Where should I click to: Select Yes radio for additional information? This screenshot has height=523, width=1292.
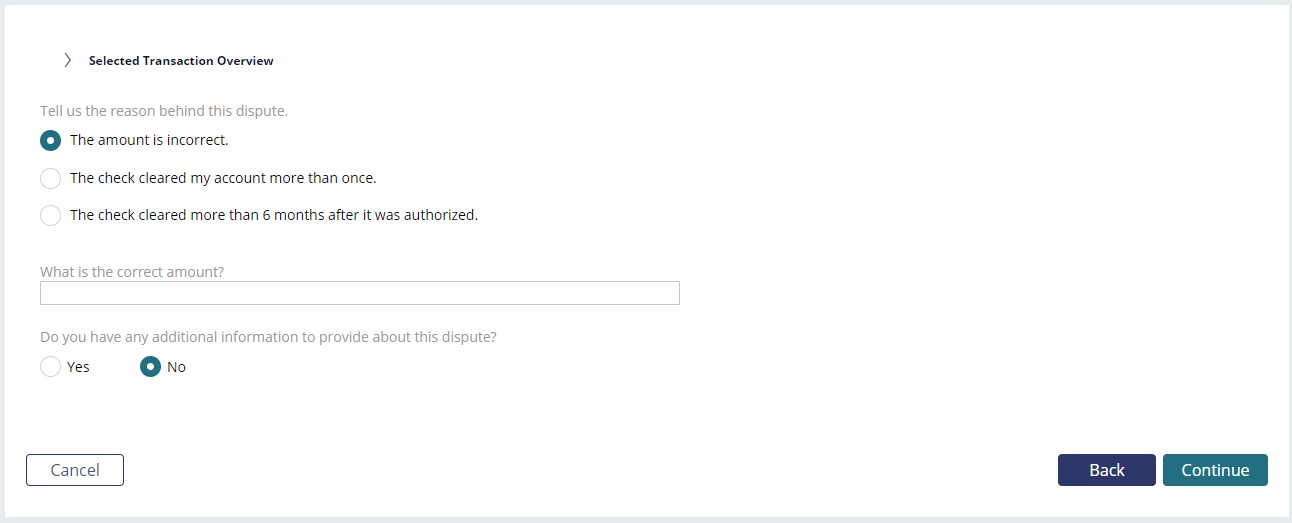point(50,367)
